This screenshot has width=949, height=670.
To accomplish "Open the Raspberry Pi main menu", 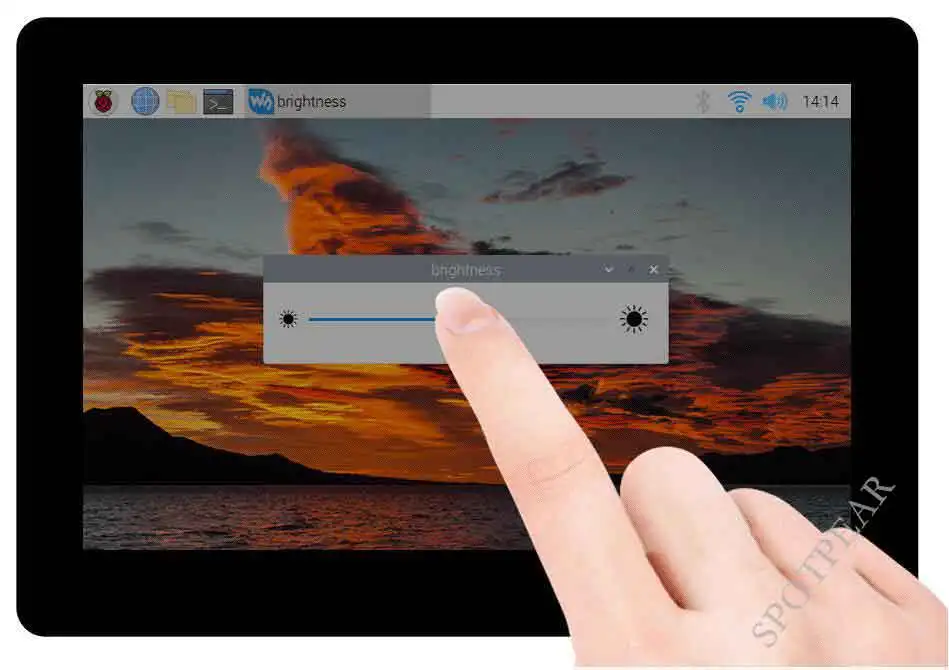I will (x=103, y=101).
